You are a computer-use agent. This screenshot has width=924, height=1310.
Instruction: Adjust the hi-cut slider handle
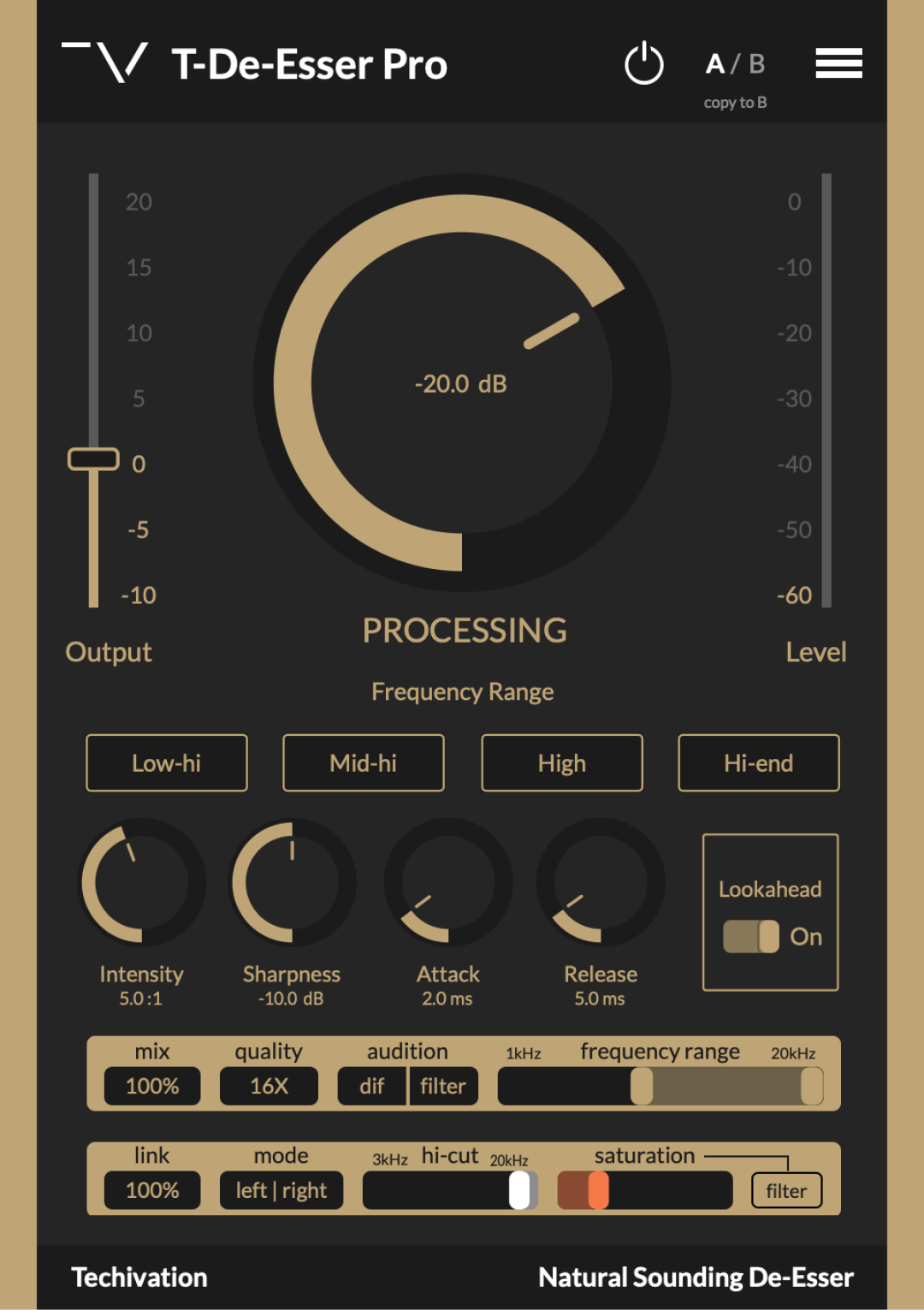coord(520,1190)
